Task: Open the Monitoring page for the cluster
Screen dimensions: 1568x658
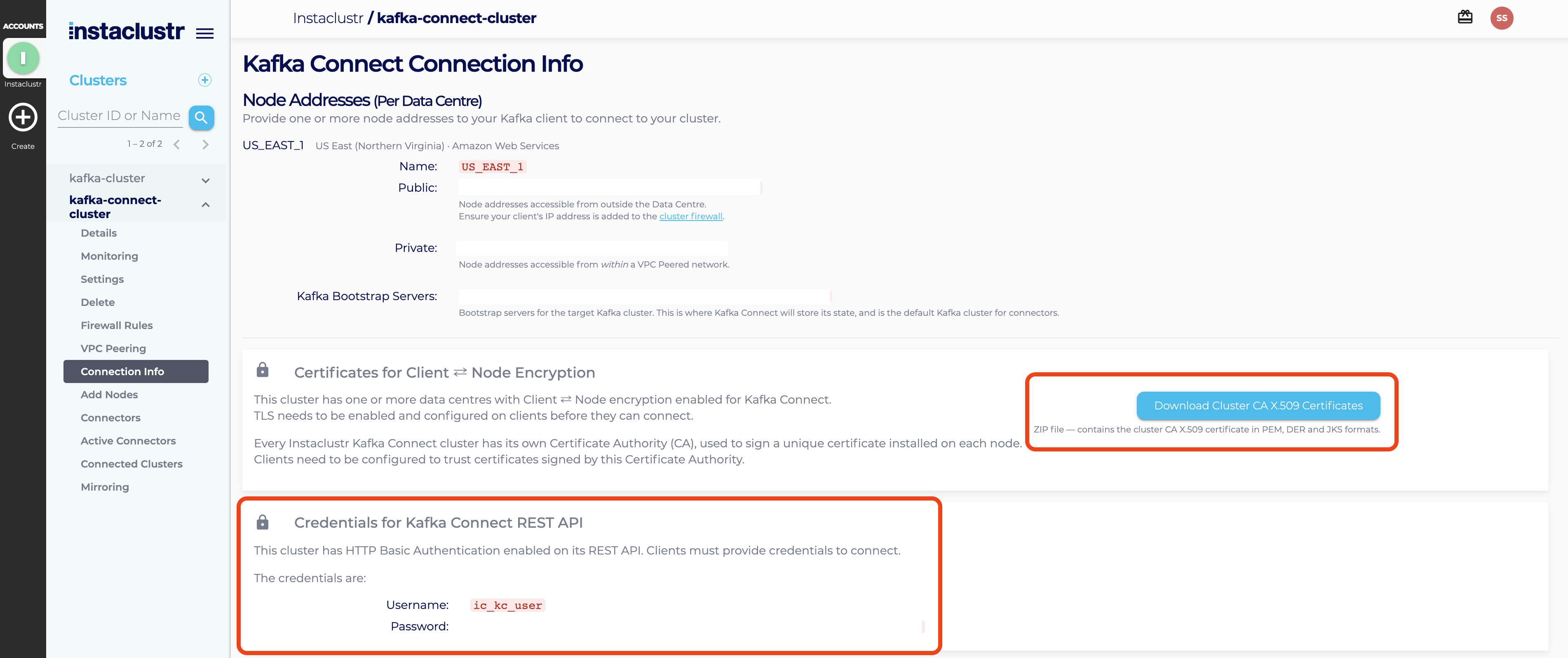Action: (x=109, y=256)
